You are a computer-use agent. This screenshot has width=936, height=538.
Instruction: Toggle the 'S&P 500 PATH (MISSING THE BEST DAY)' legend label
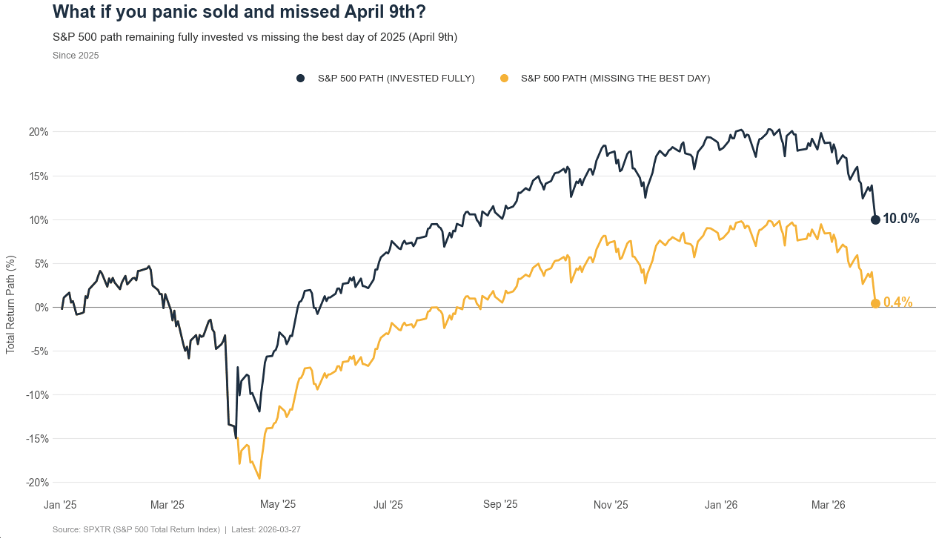click(615, 77)
